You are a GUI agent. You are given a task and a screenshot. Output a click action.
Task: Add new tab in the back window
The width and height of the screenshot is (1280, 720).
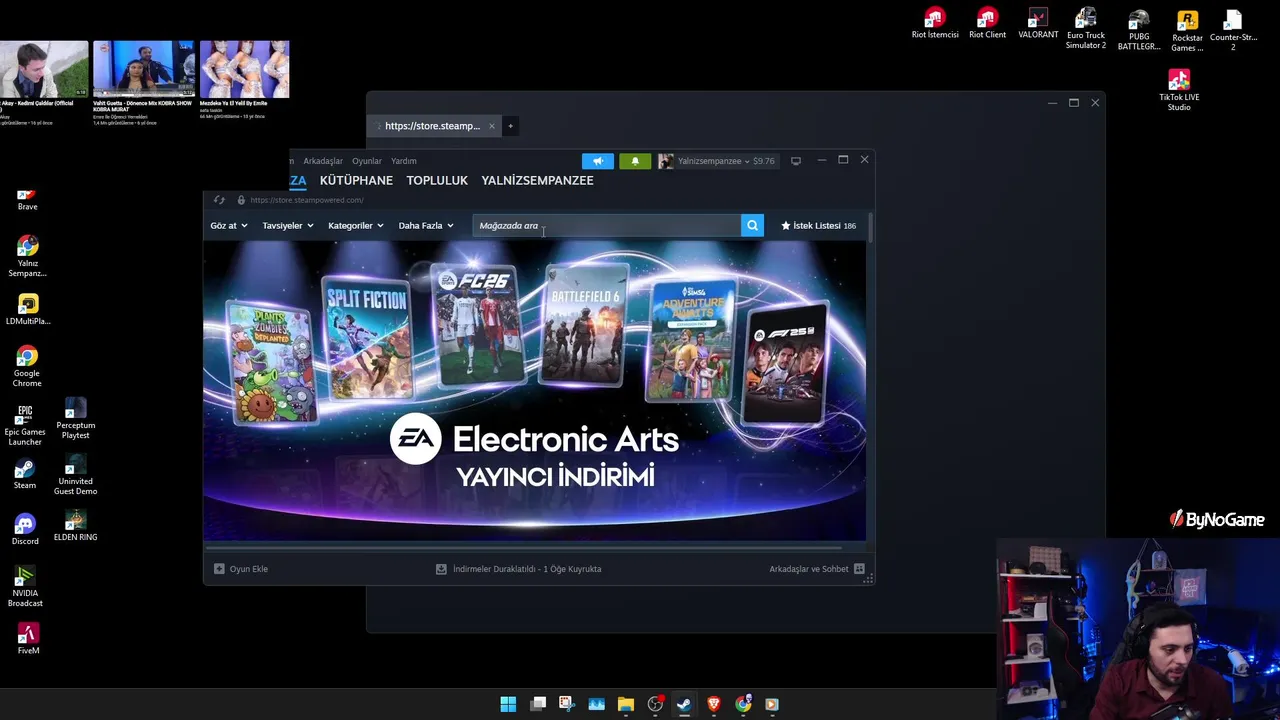[x=510, y=126]
